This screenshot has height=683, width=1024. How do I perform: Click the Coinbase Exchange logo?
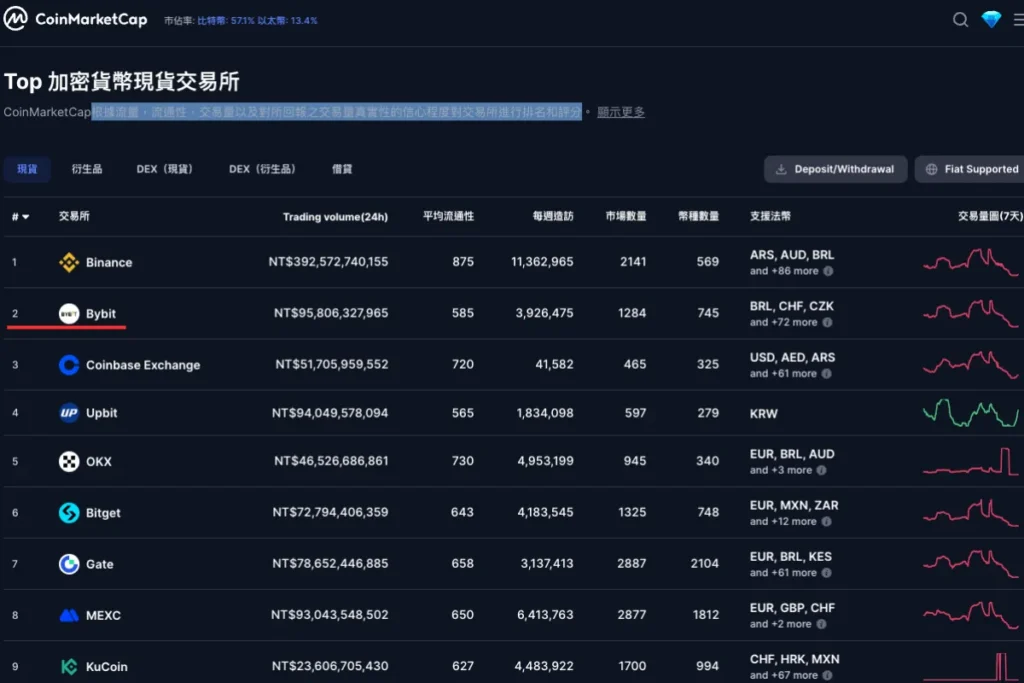(x=69, y=365)
